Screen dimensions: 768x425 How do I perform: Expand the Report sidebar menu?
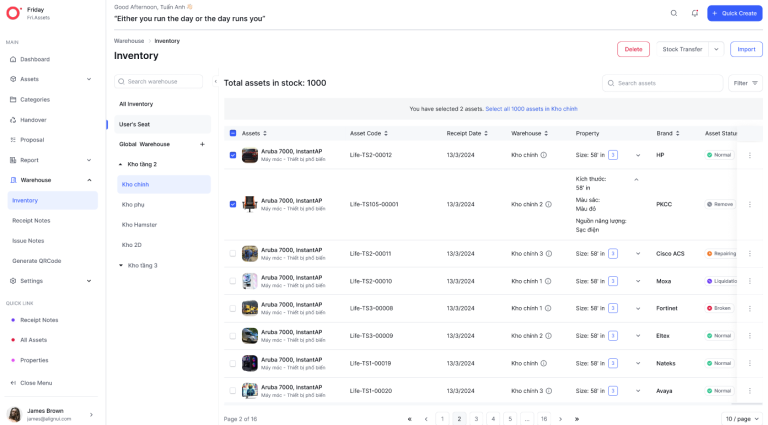click(89, 160)
